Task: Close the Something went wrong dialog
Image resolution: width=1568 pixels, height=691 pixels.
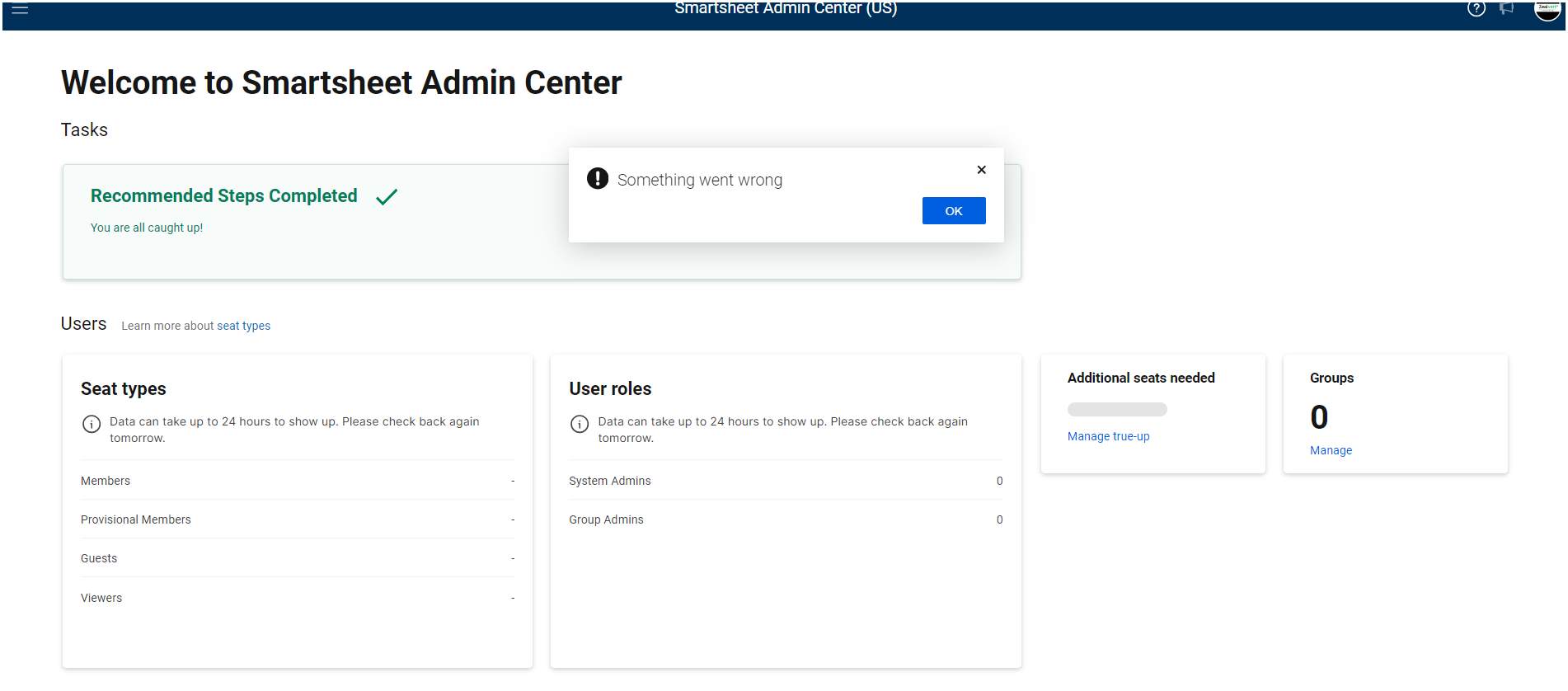Action: pyautogui.click(x=981, y=170)
